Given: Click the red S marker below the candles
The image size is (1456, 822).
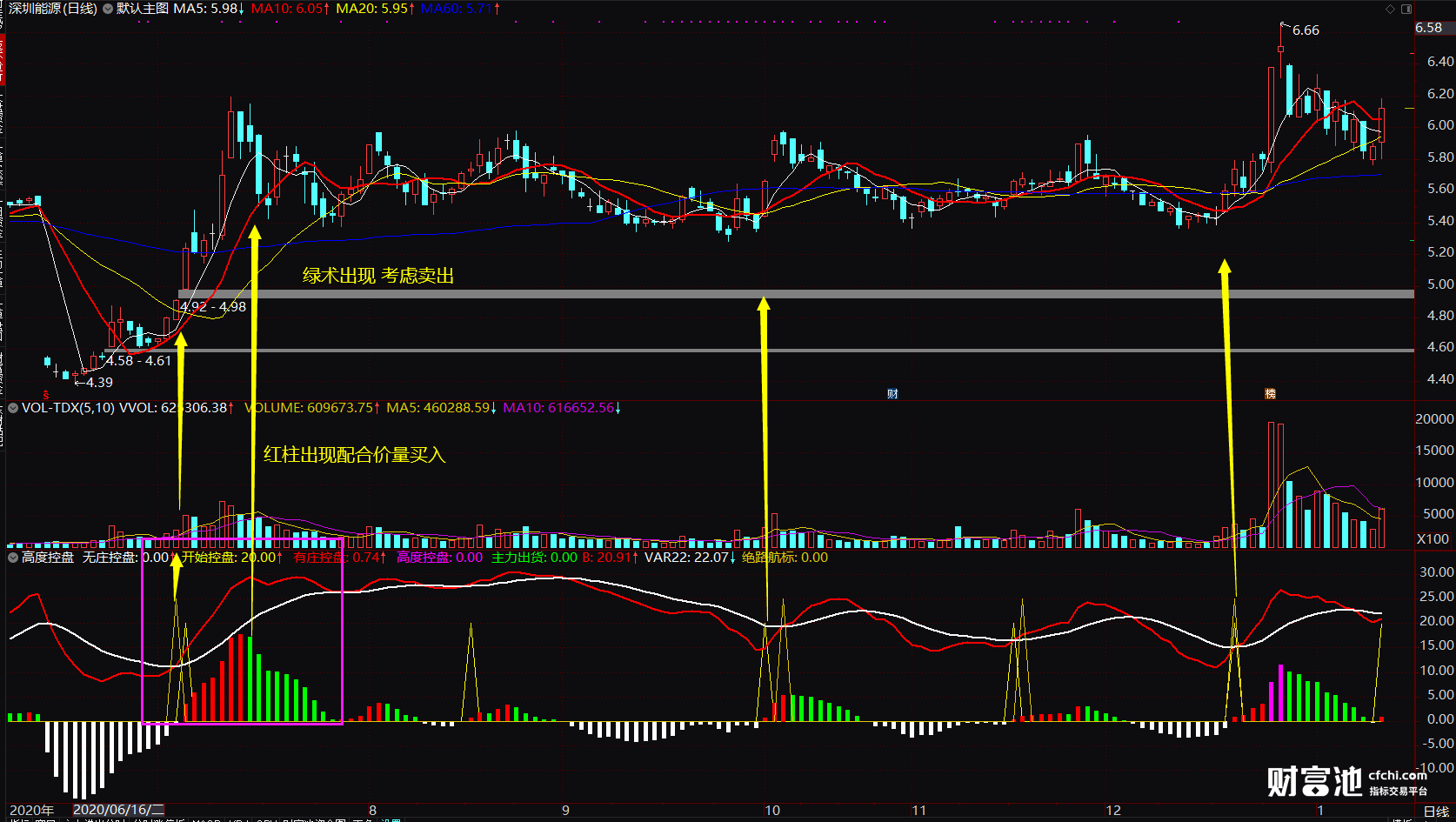Looking at the screenshot, I should (46, 395).
